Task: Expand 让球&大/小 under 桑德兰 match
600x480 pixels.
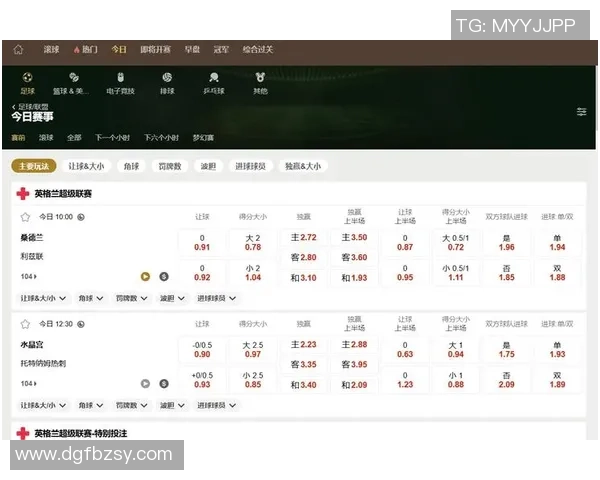Action: 43,298
